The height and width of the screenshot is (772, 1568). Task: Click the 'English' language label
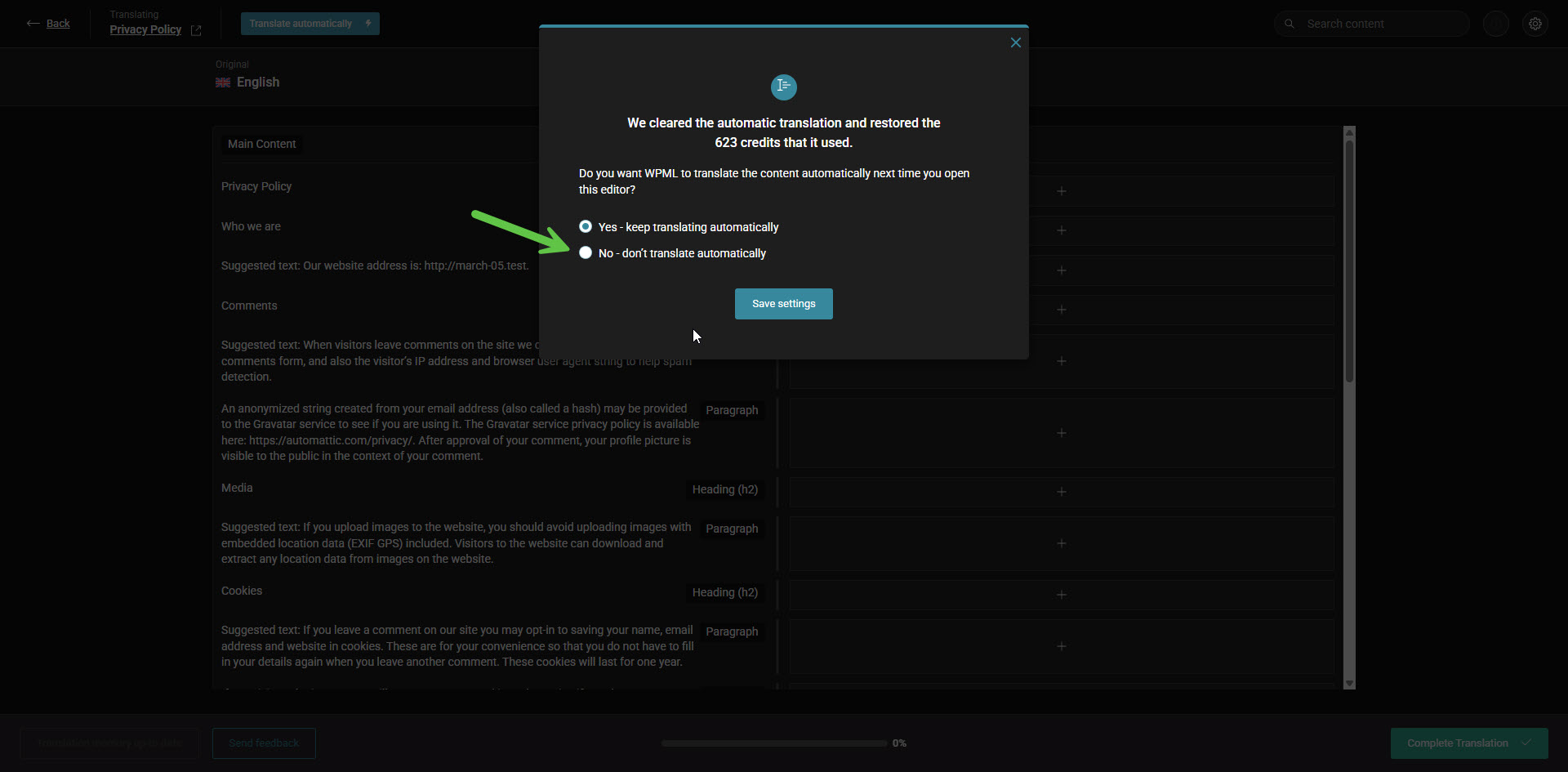[x=258, y=83]
